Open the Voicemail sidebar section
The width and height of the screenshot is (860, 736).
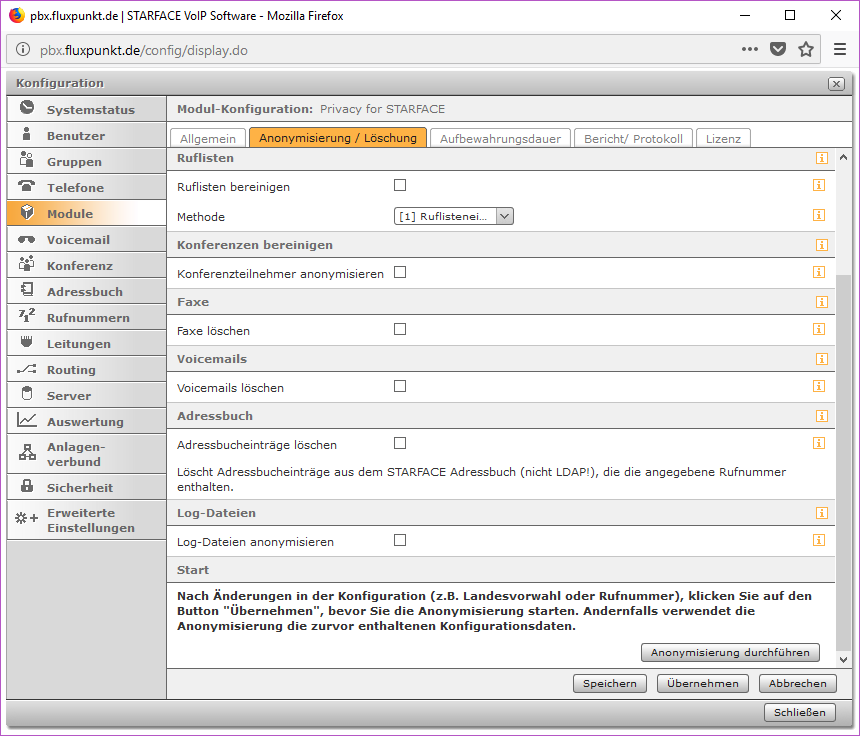click(x=87, y=240)
